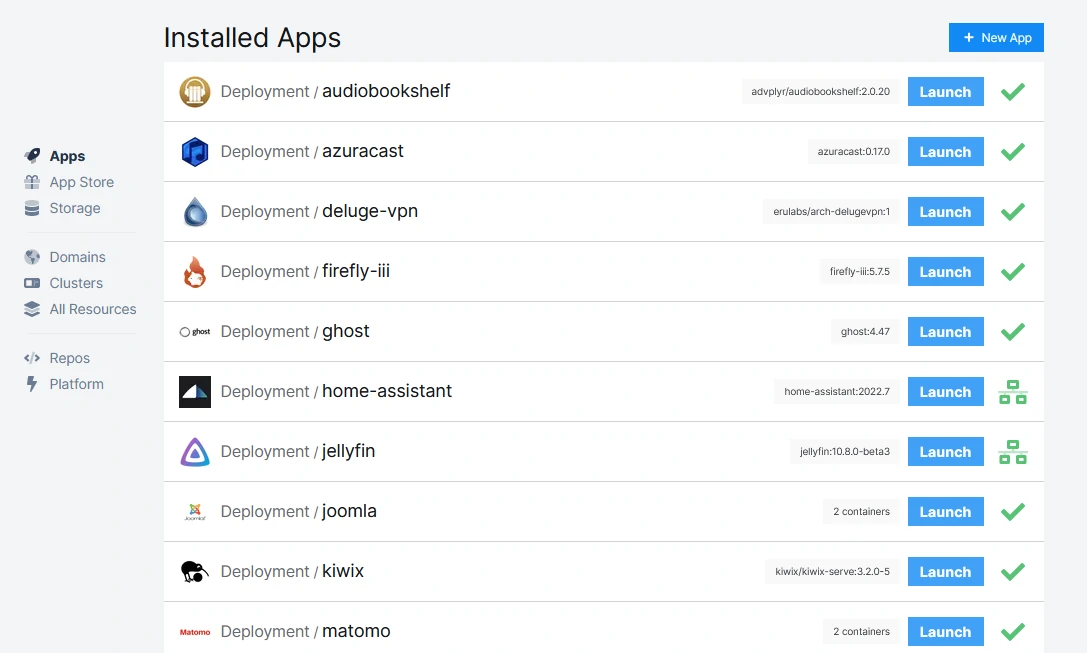Click the database icon beside Storage
Image resolution: width=1087 pixels, height=653 pixels.
[32, 208]
